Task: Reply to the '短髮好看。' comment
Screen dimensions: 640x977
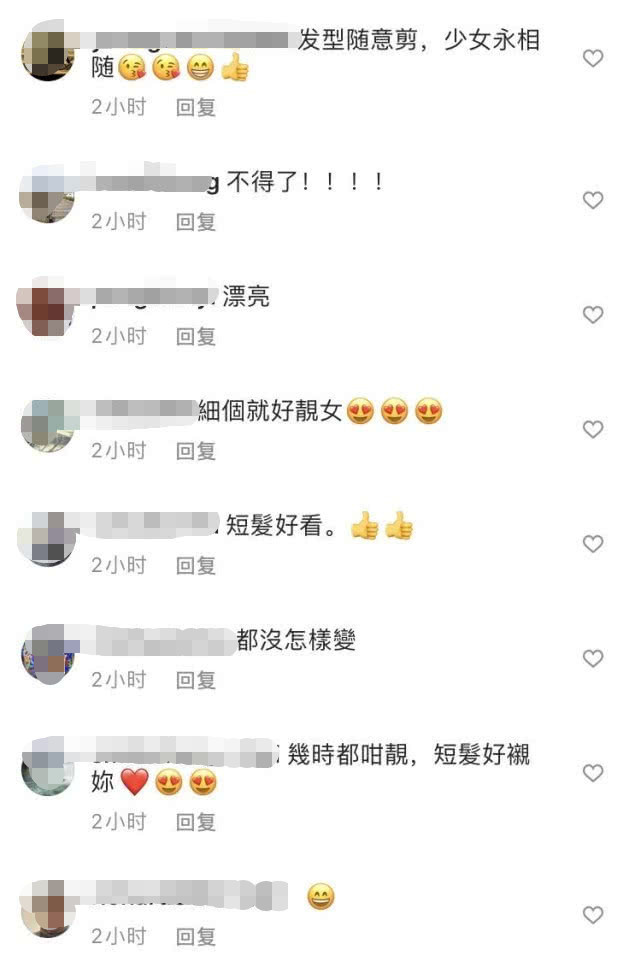Action: click(x=196, y=565)
